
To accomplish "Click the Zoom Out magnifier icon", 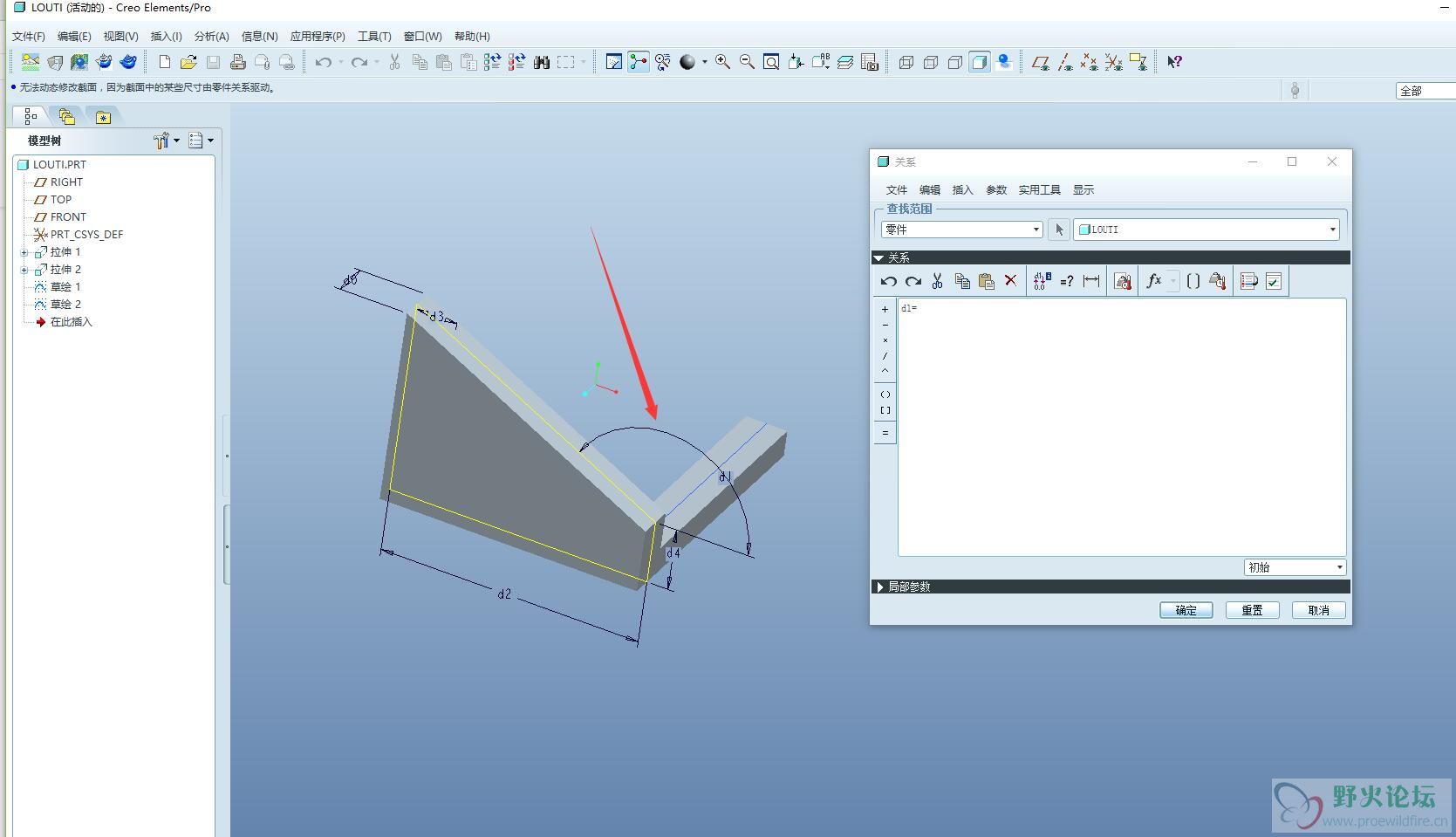I will [x=747, y=62].
